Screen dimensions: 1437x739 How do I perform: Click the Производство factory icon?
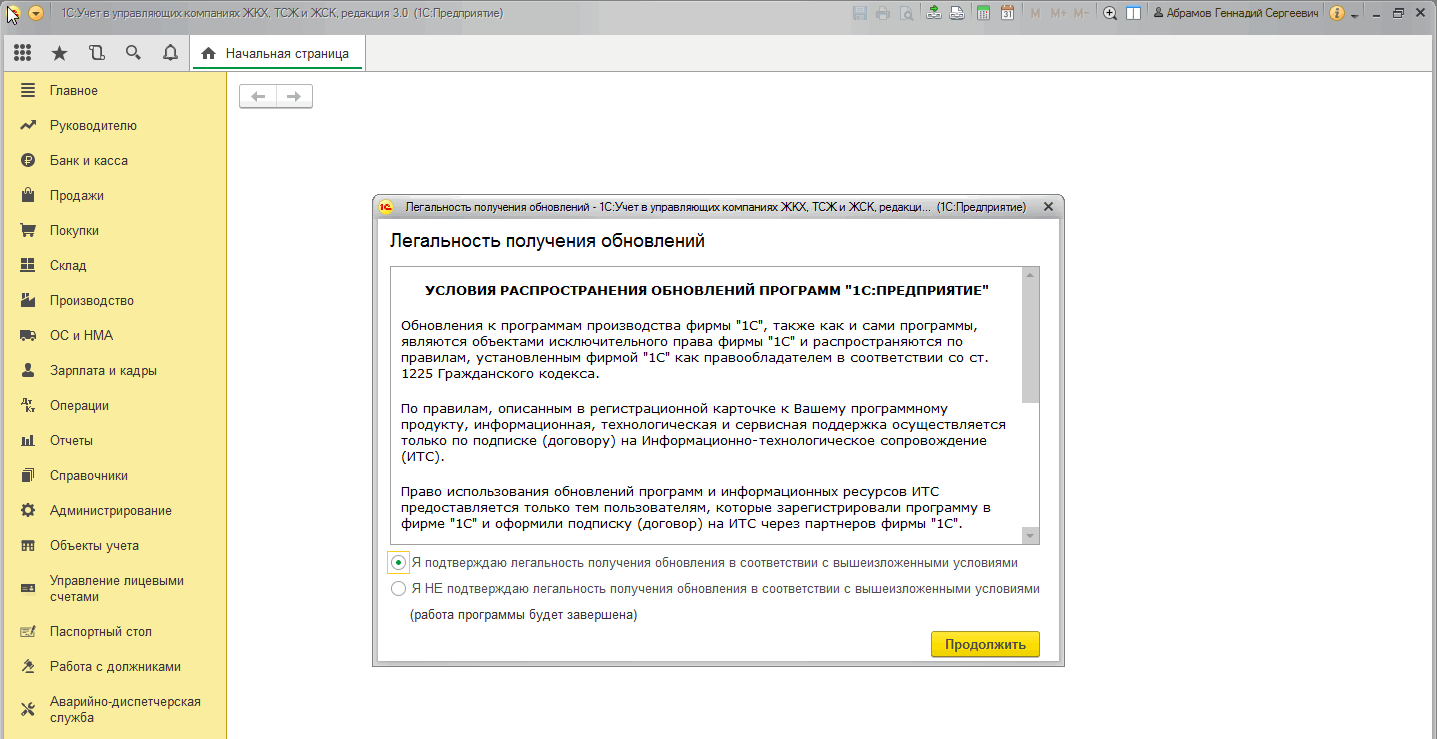coord(29,300)
